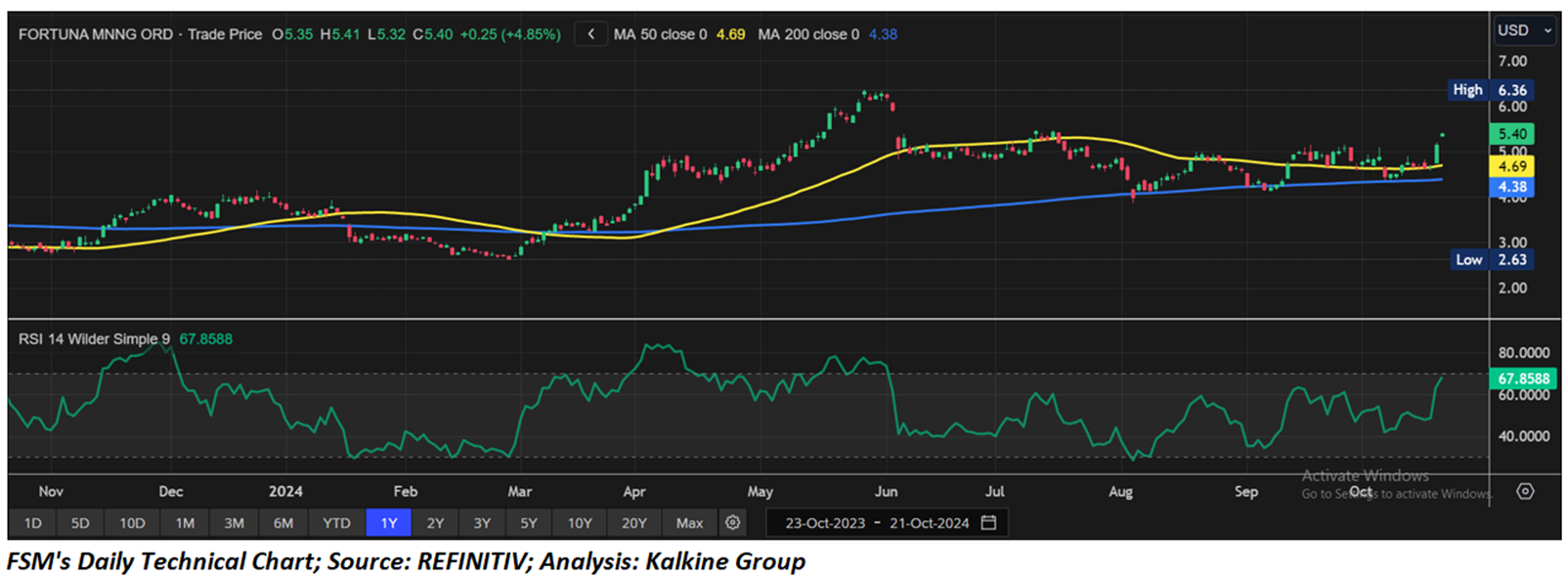Click the High 6.36 price marker
This screenshot has width=1568, height=577.
1490,90
